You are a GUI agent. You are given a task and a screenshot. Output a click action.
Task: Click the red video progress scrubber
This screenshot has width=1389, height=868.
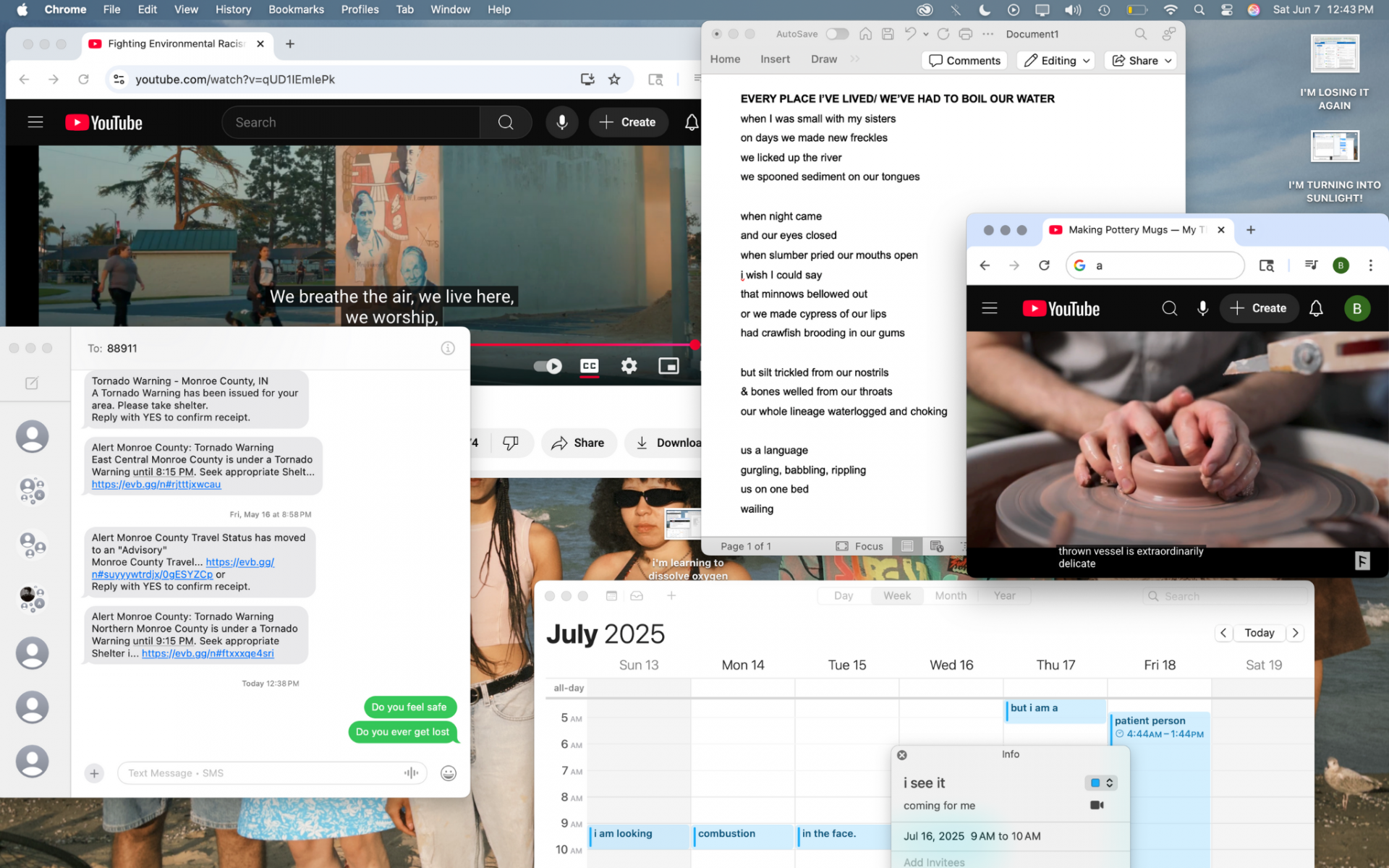click(x=694, y=345)
